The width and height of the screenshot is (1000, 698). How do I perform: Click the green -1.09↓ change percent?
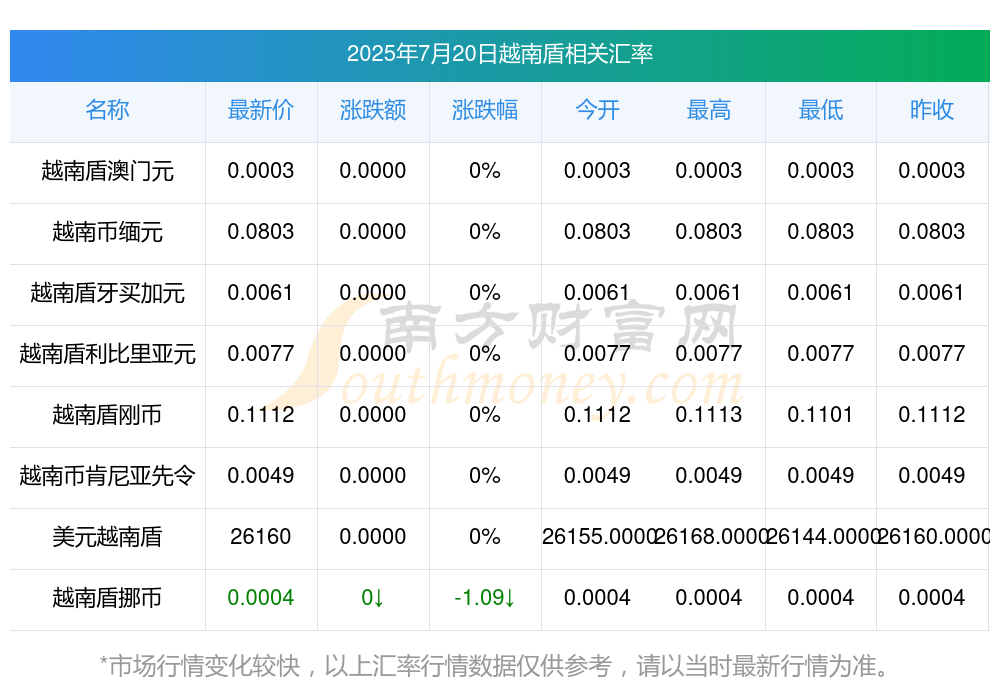click(485, 598)
